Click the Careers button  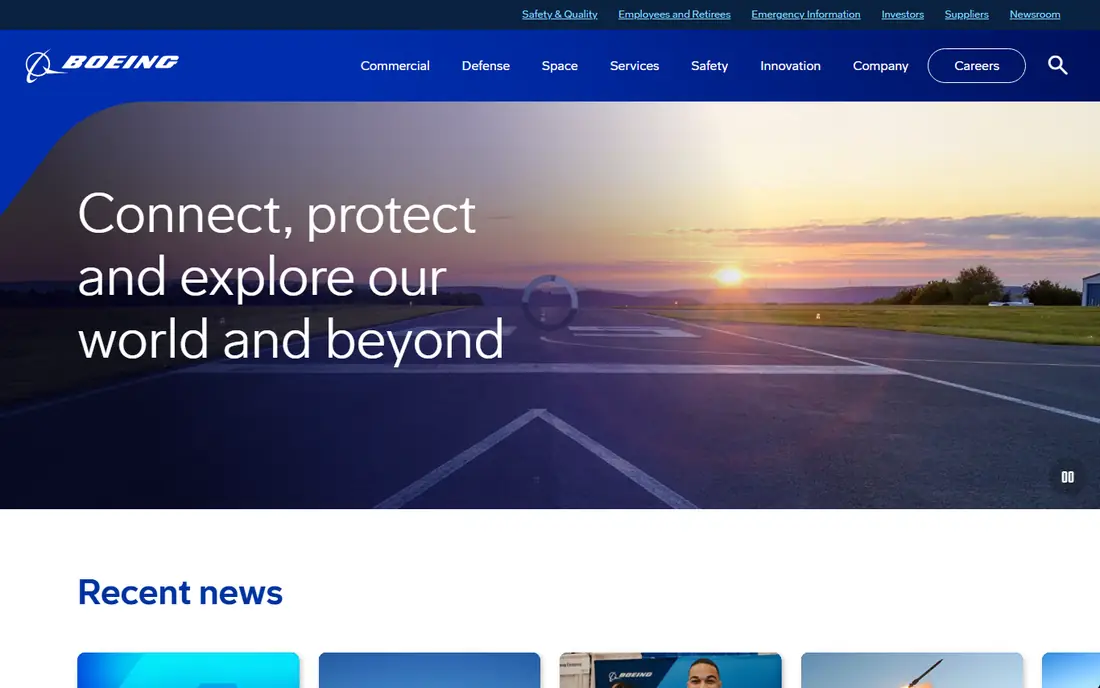tap(977, 66)
